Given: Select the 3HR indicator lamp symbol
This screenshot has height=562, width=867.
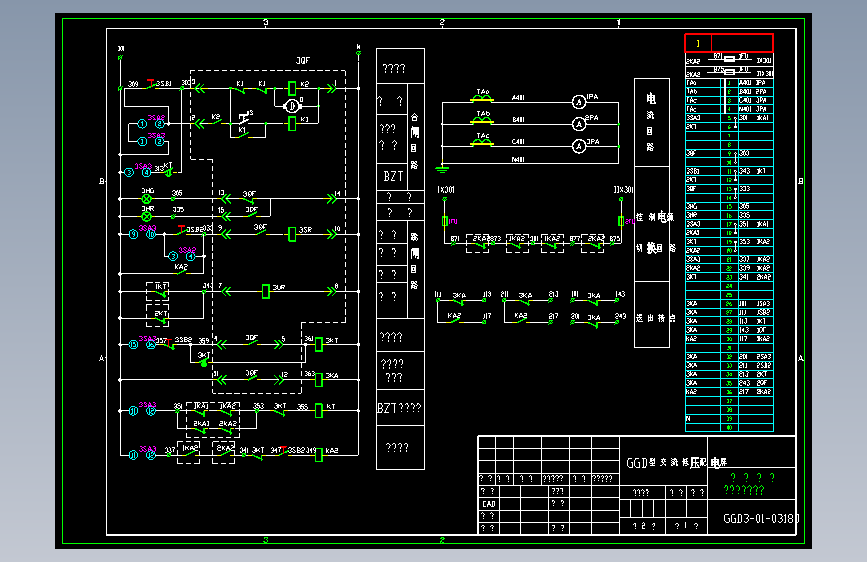Looking at the screenshot, I should (x=147, y=216).
